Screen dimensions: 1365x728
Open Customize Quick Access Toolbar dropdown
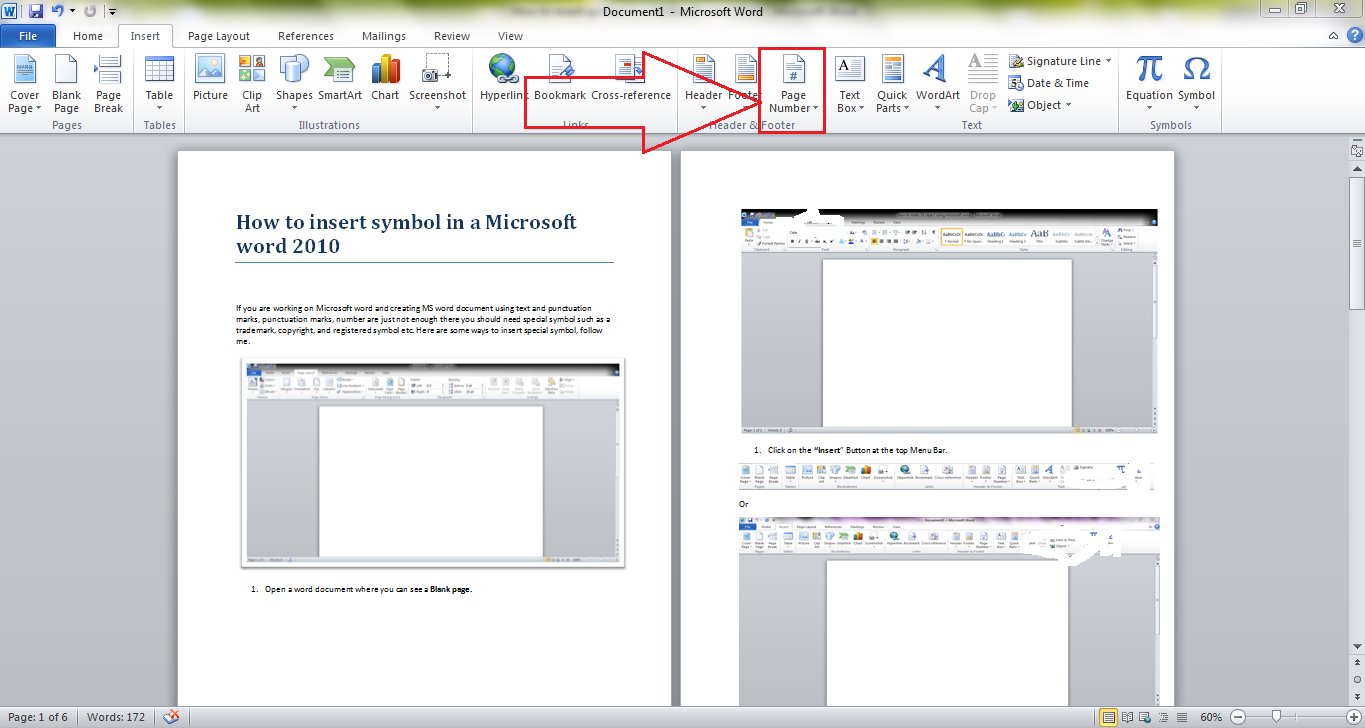111,11
